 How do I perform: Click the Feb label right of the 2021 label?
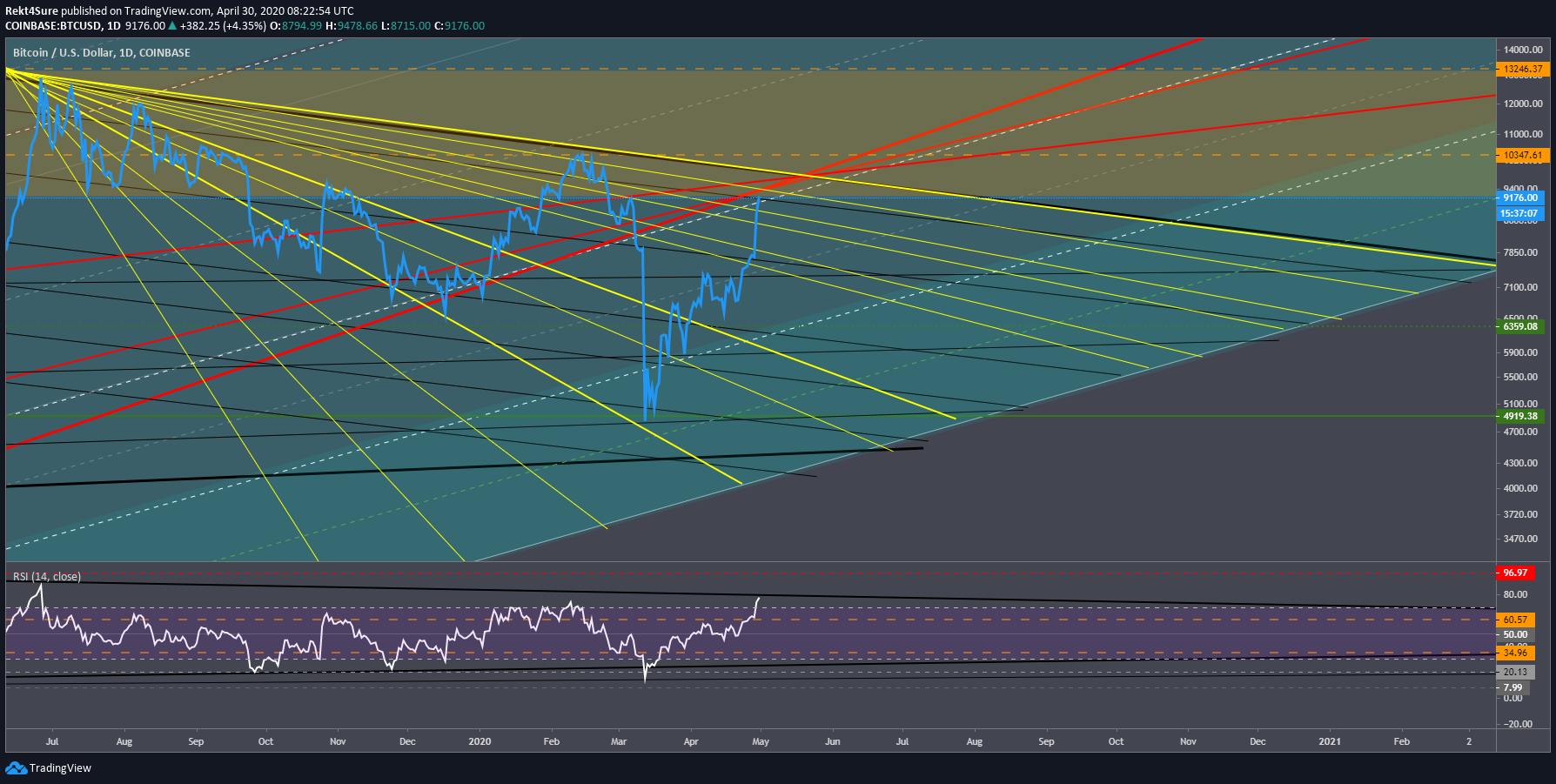pos(1402,741)
